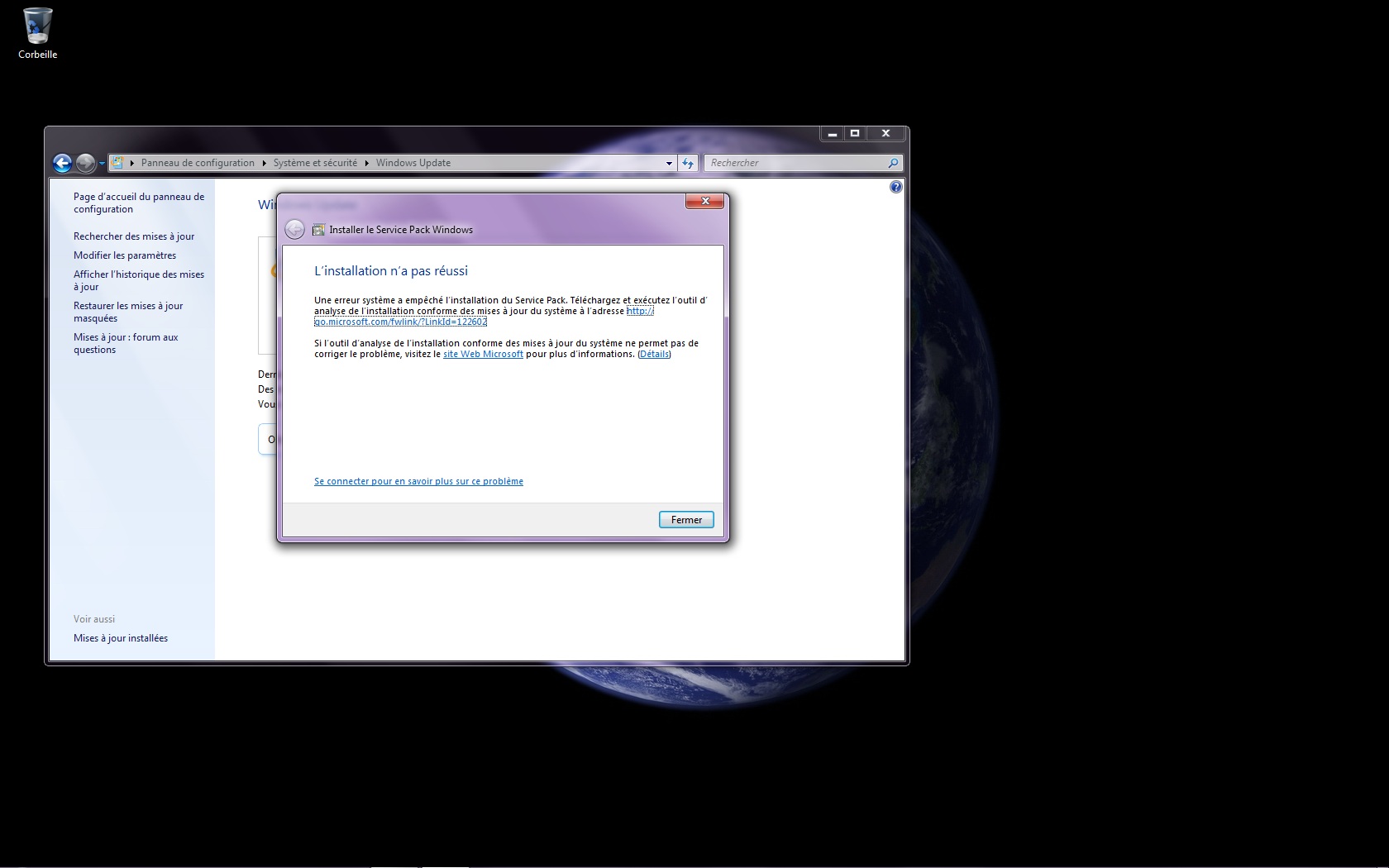Open the Corbeille desktop icon
The height and width of the screenshot is (868, 1389).
point(37,33)
